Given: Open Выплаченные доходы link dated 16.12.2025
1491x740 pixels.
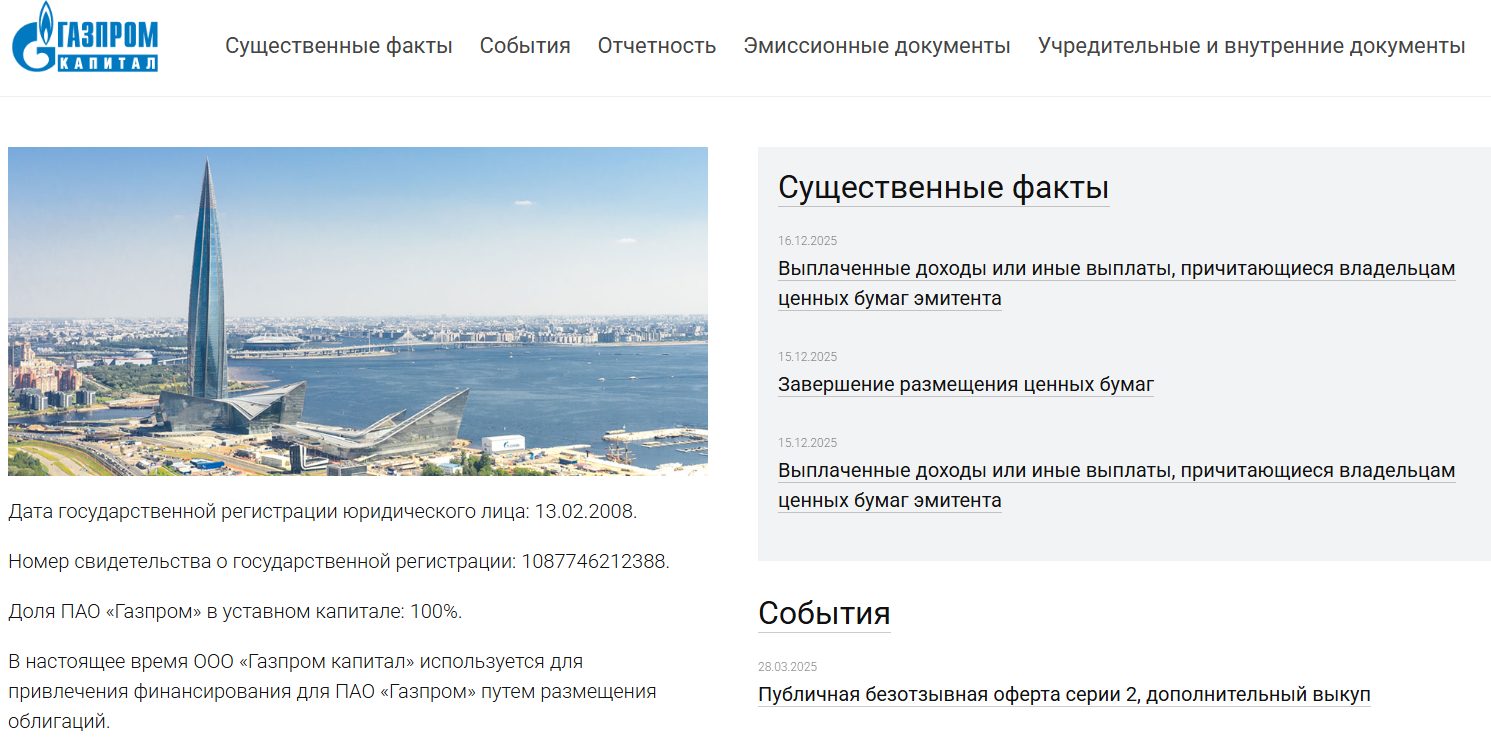Looking at the screenshot, I should point(1117,284).
